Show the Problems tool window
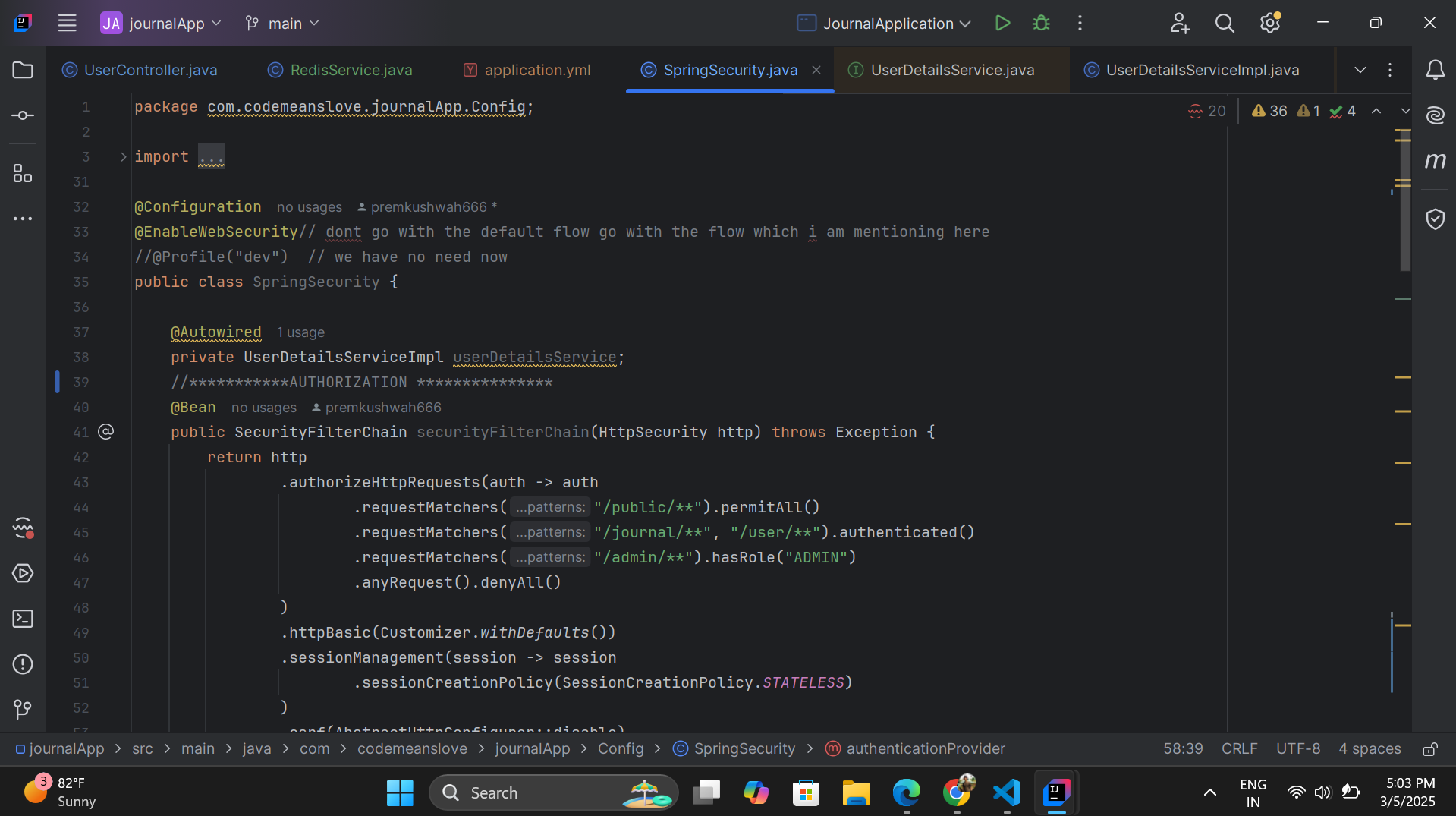Image resolution: width=1456 pixels, height=816 pixels. (x=23, y=664)
